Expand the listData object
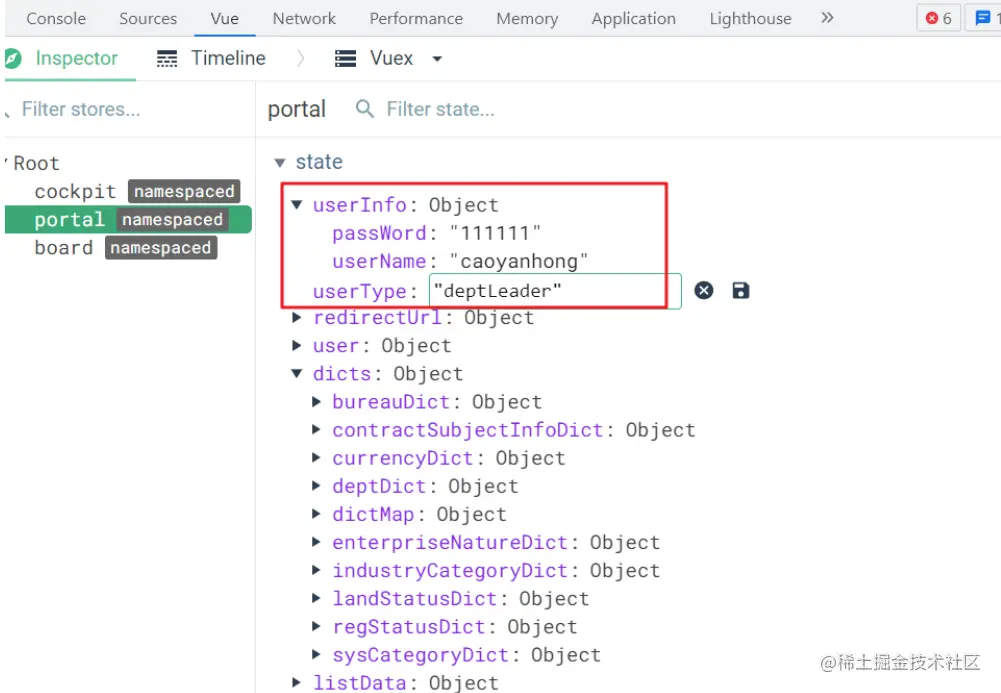The image size is (1001, 693). 297,682
